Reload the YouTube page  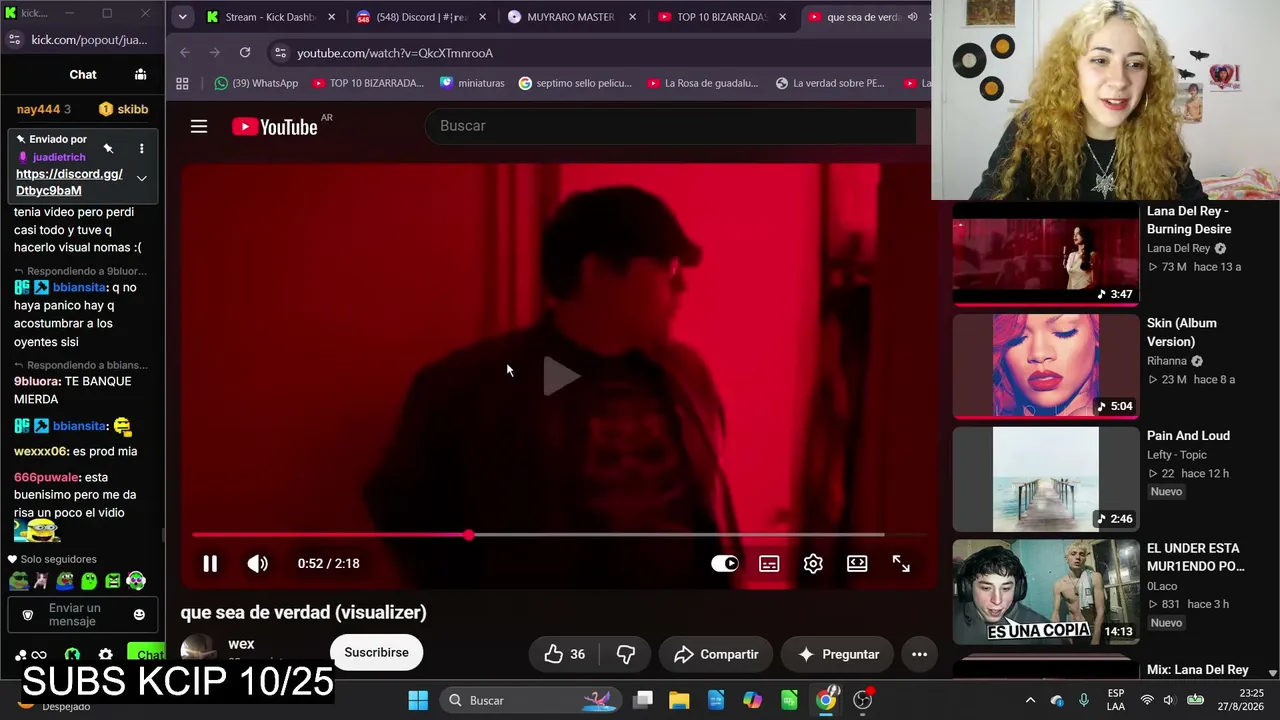(245, 53)
